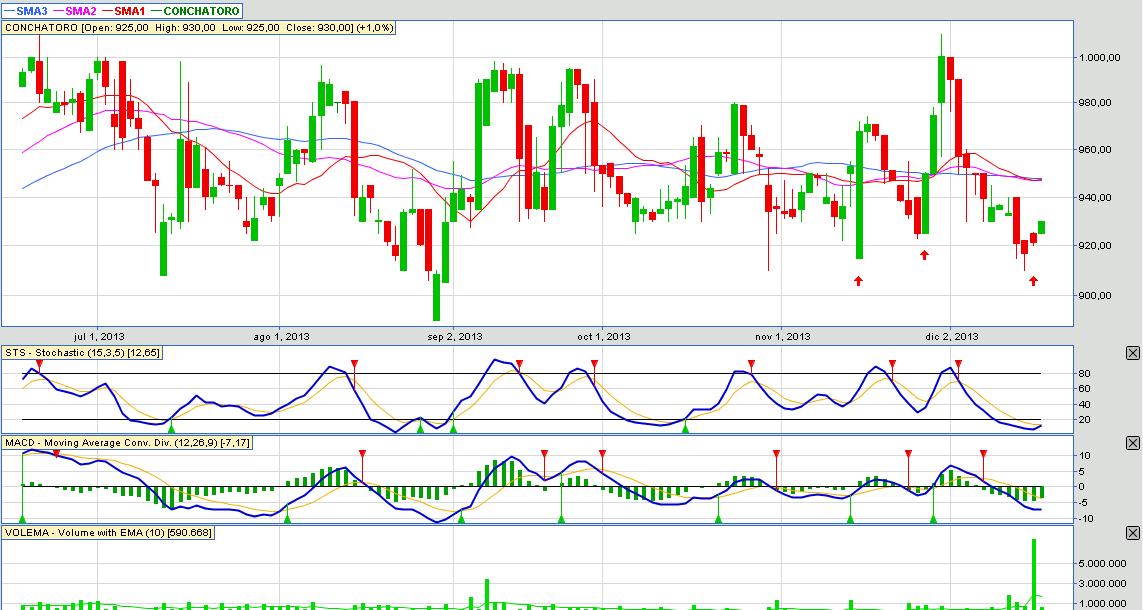Click the leftmost red arrow under price candles
This screenshot has height=610, width=1143.
click(858, 281)
